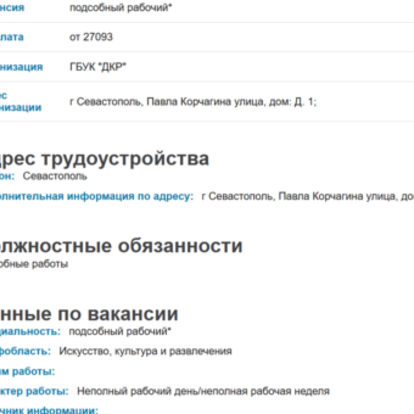
Task: Click heading 'лжностные обязанности'
Action: (121, 246)
